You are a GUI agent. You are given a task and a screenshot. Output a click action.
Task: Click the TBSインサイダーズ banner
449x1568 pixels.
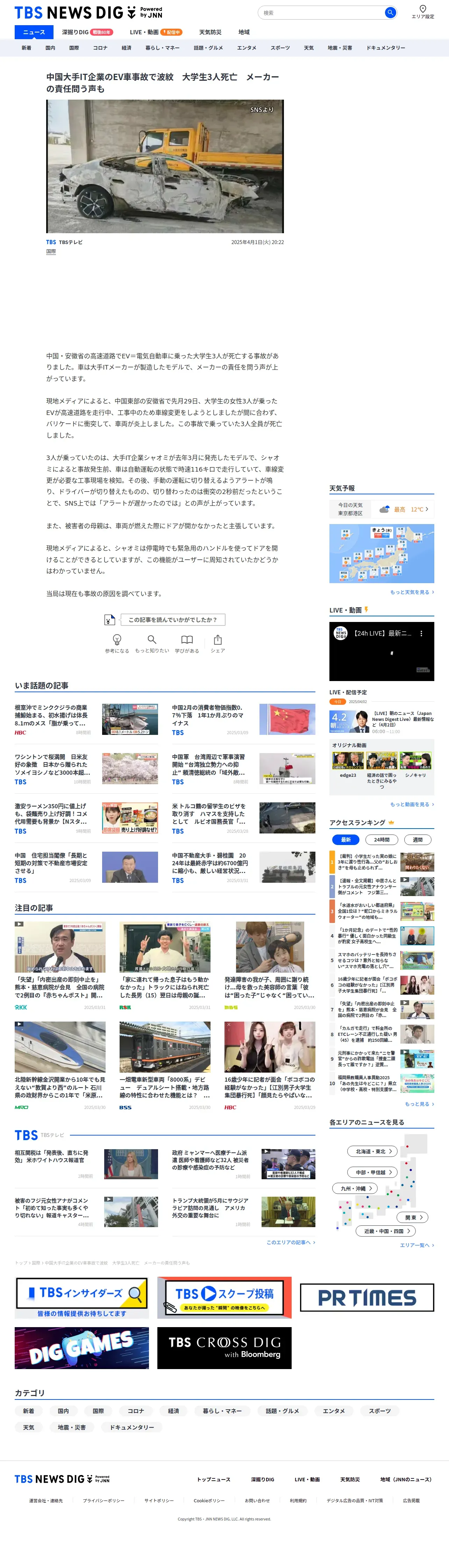tap(81, 1298)
